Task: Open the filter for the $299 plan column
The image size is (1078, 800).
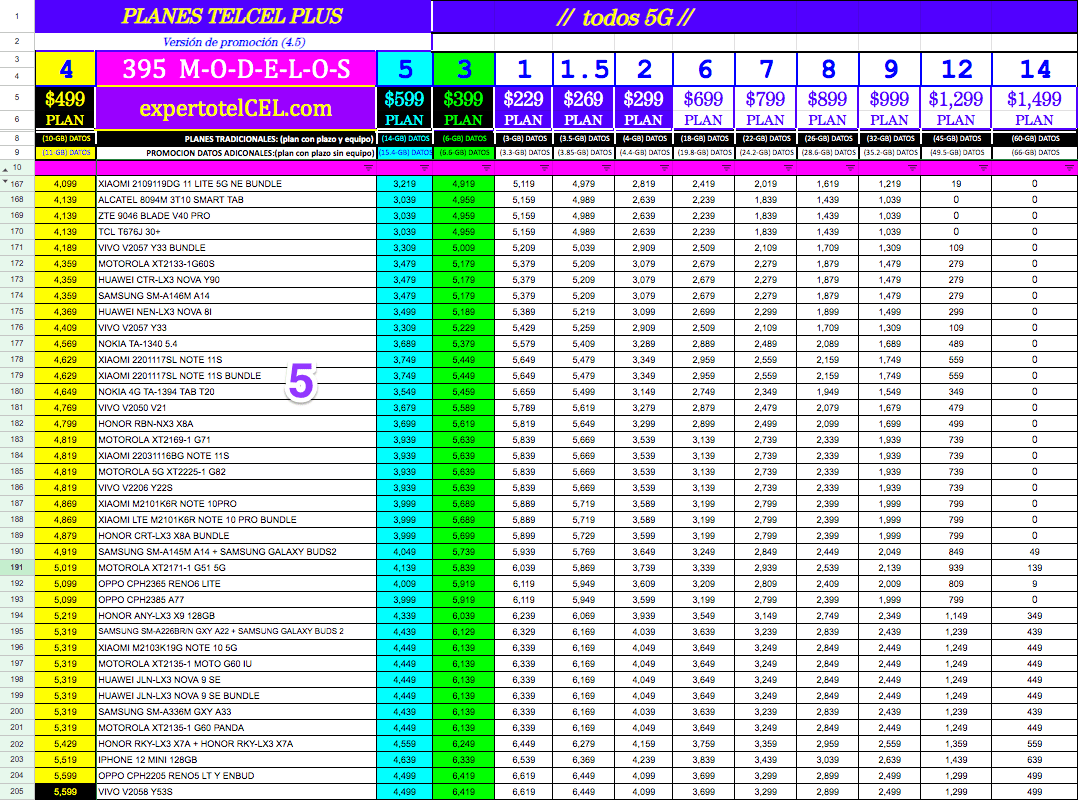Action: point(664,168)
